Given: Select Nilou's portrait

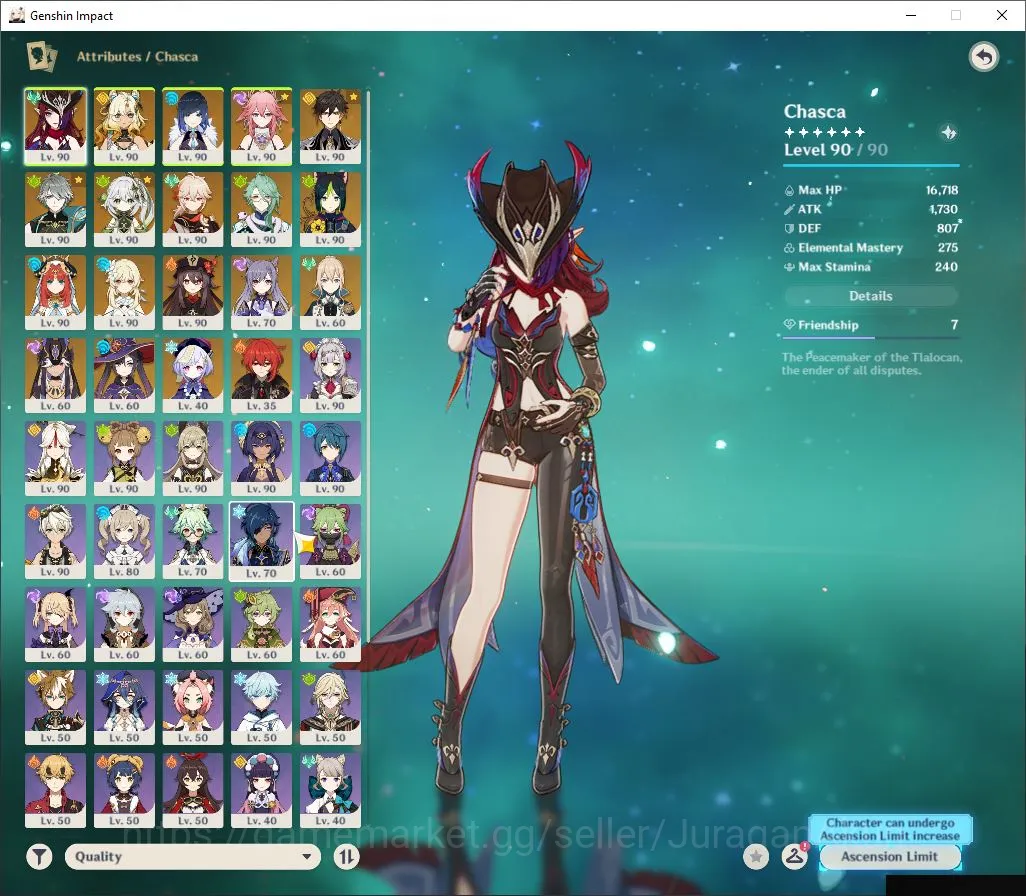Looking at the screenshot, I should click(56, 293).
